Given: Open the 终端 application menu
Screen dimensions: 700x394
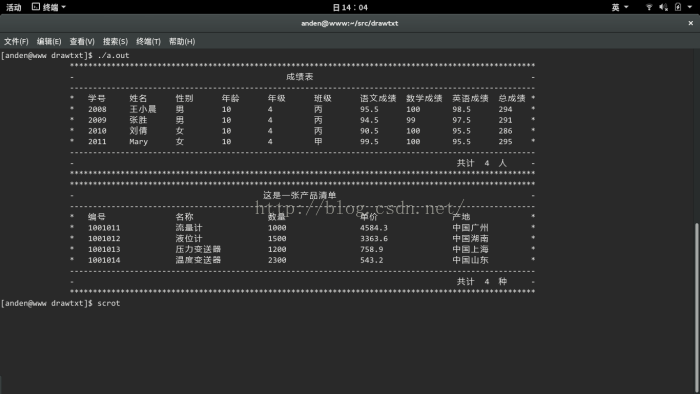Looking at the screenshot, I should (x=49, y=7).
